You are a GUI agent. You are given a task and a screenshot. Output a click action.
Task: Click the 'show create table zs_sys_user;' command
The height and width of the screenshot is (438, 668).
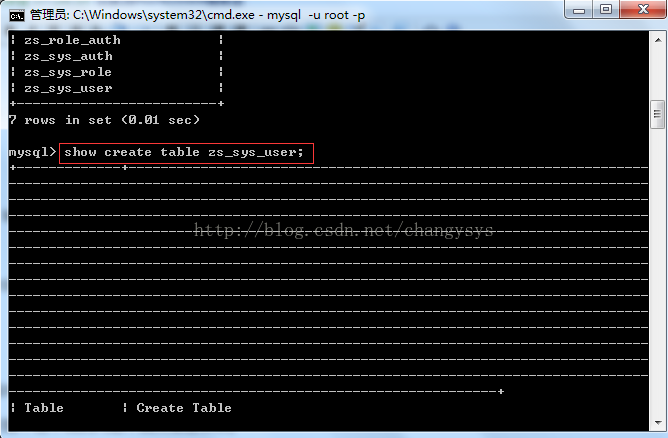[x=184, y=153]
